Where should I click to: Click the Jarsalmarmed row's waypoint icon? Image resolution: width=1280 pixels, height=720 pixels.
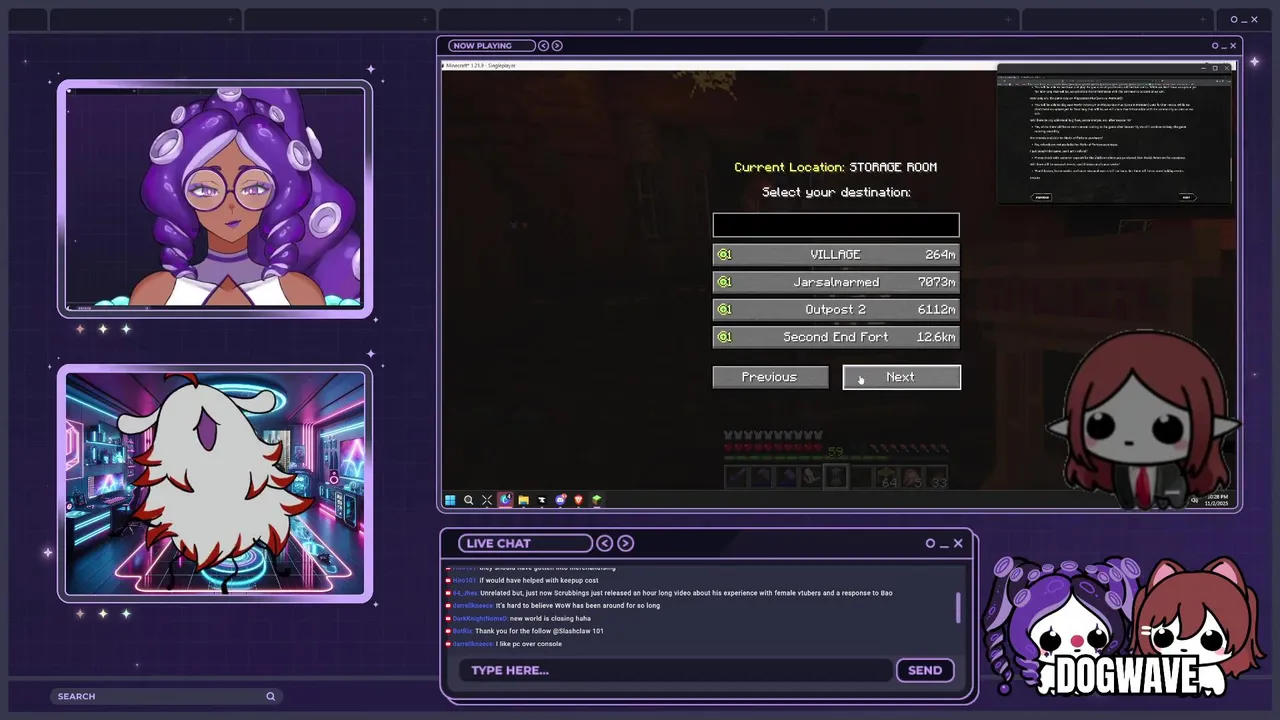pyautogui.click(x=724, y=282)
